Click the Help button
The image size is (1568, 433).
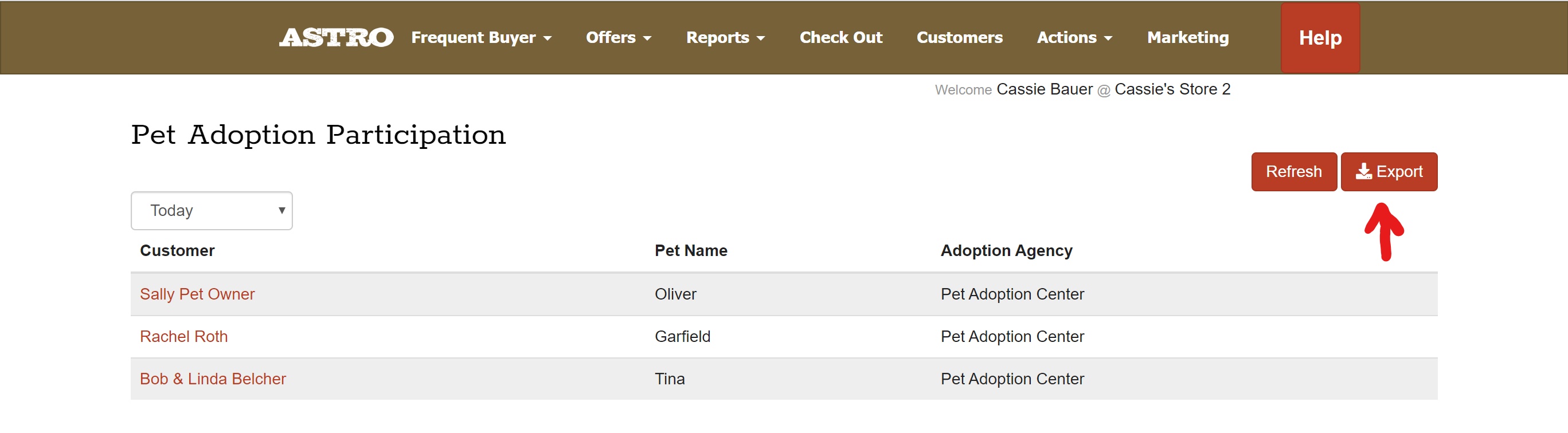(1320, 38)
